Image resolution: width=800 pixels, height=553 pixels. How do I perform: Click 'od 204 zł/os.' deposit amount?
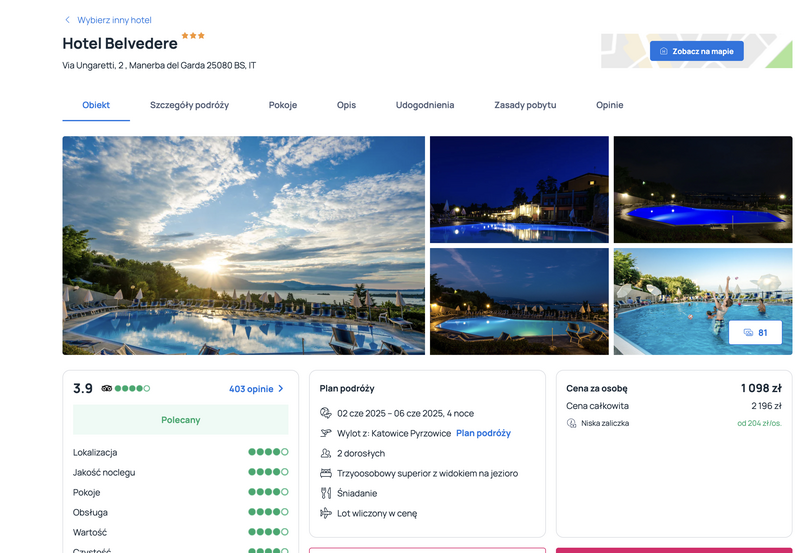coord(759,423)
